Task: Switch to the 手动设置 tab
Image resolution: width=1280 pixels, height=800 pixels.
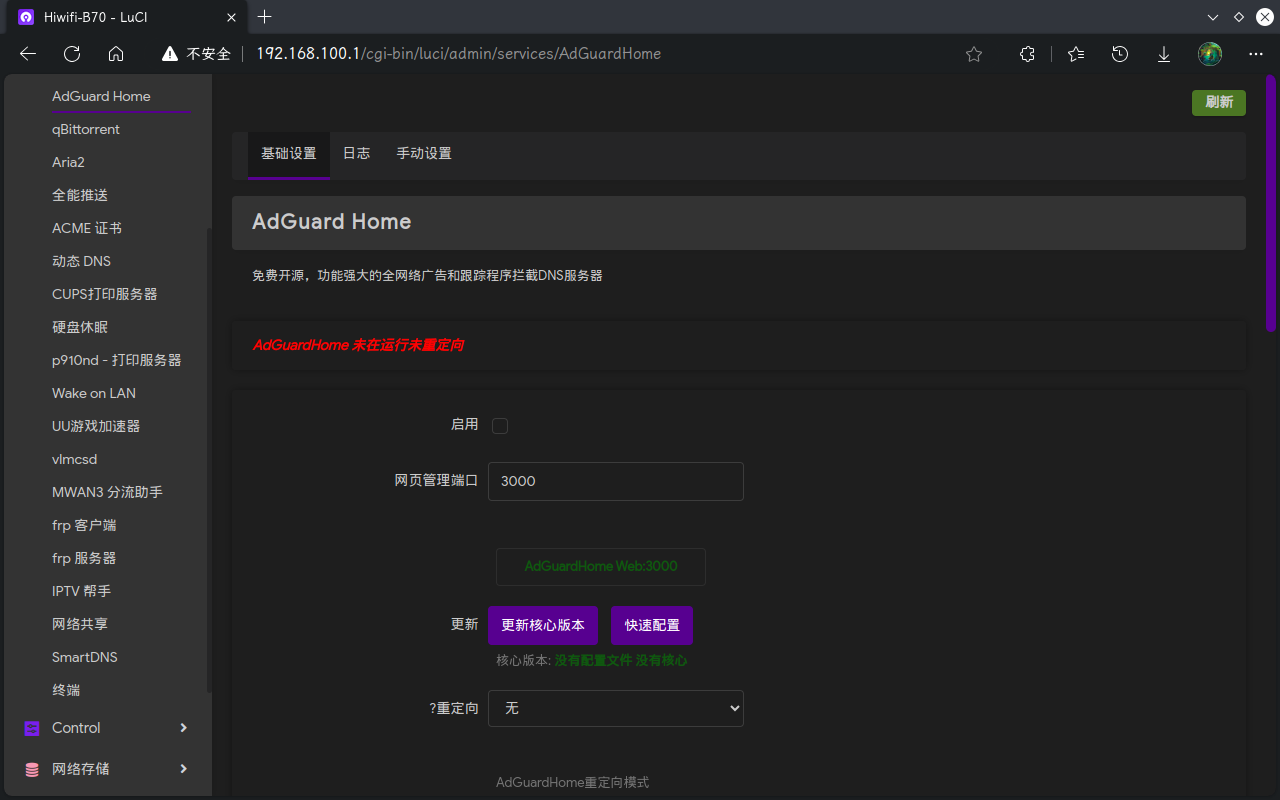Action: pyautogui.click(x=424, y=154)
